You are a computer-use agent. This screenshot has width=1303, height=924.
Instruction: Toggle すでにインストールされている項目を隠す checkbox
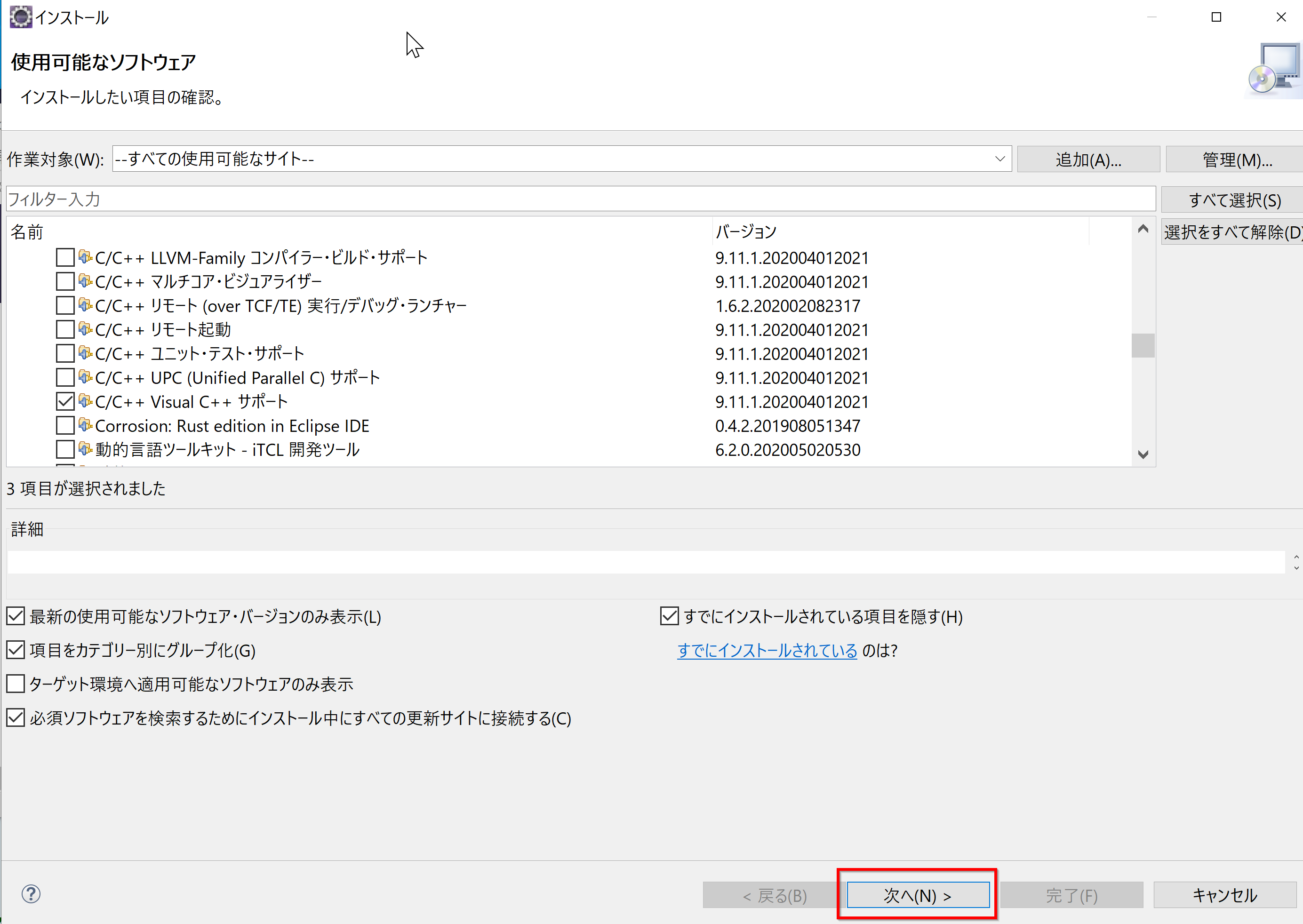pos(669,616)
